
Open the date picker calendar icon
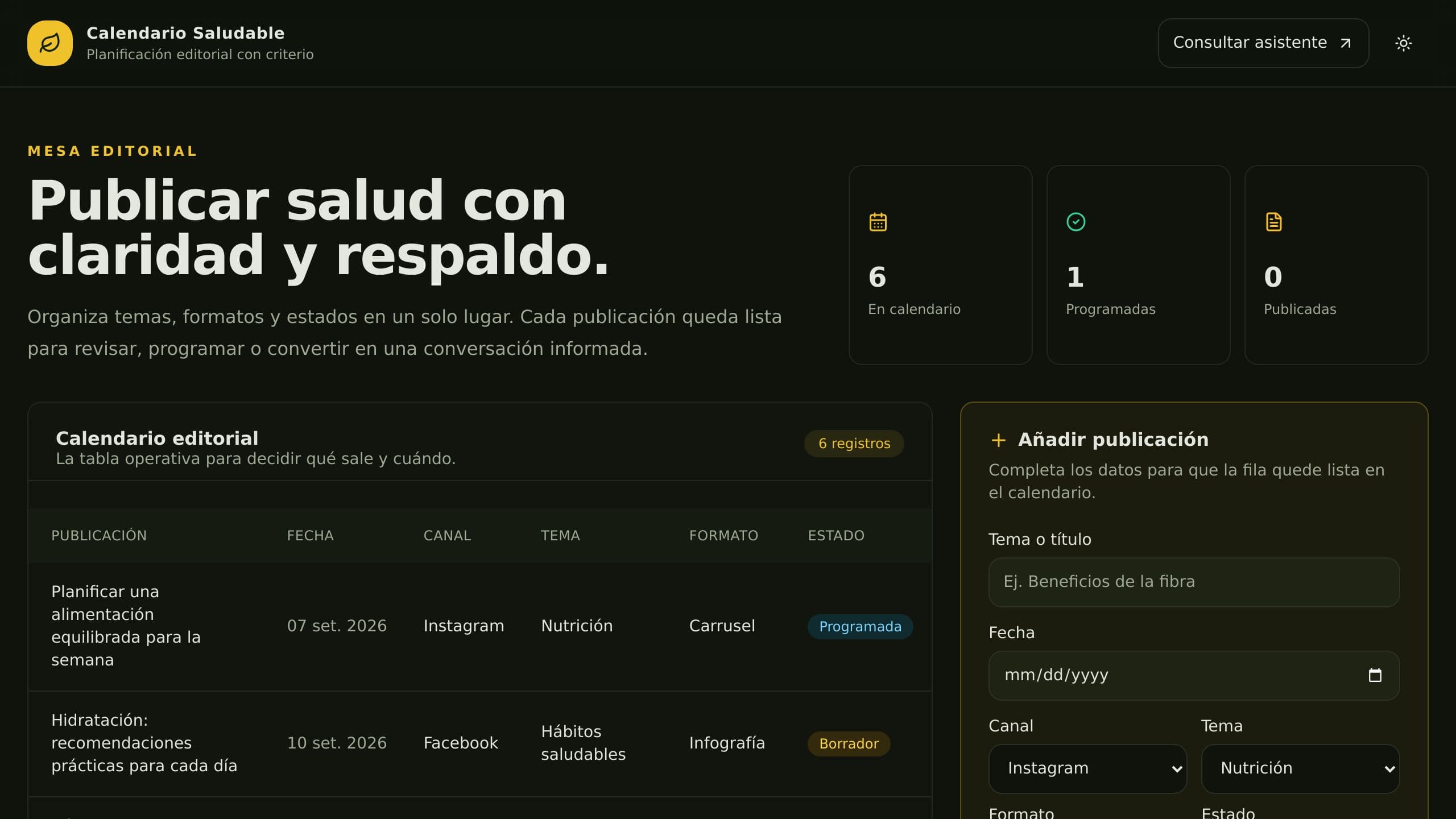[x=1375, y=675]
